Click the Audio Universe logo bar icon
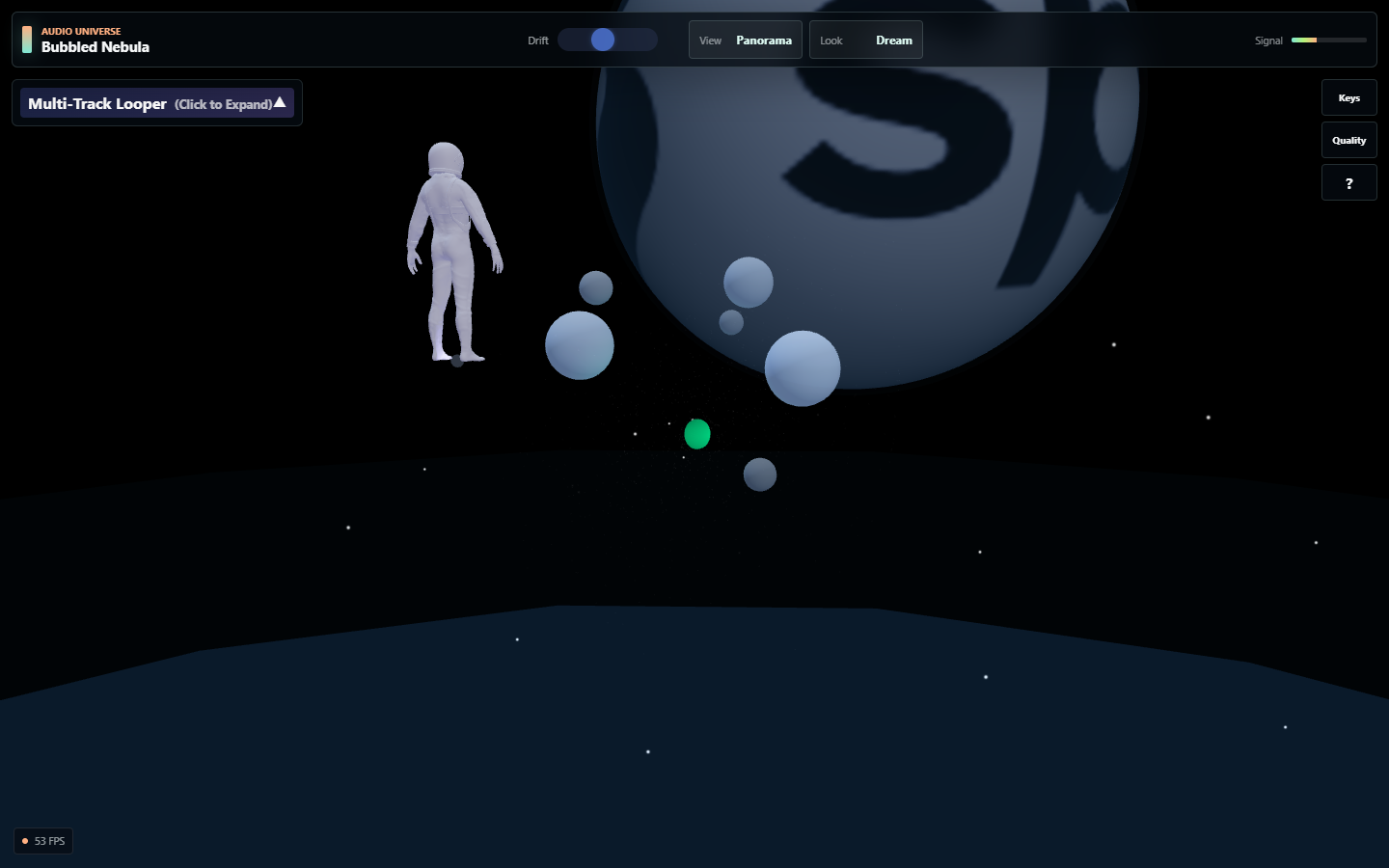The height and width of the screenshot is (868, 1389). click(27, 40)
